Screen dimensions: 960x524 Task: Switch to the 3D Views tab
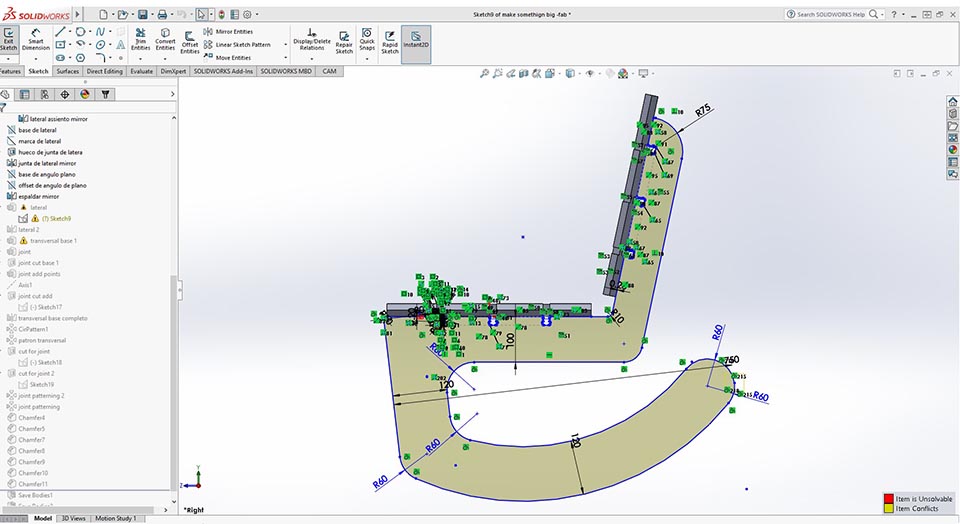[x=73, y=518]
